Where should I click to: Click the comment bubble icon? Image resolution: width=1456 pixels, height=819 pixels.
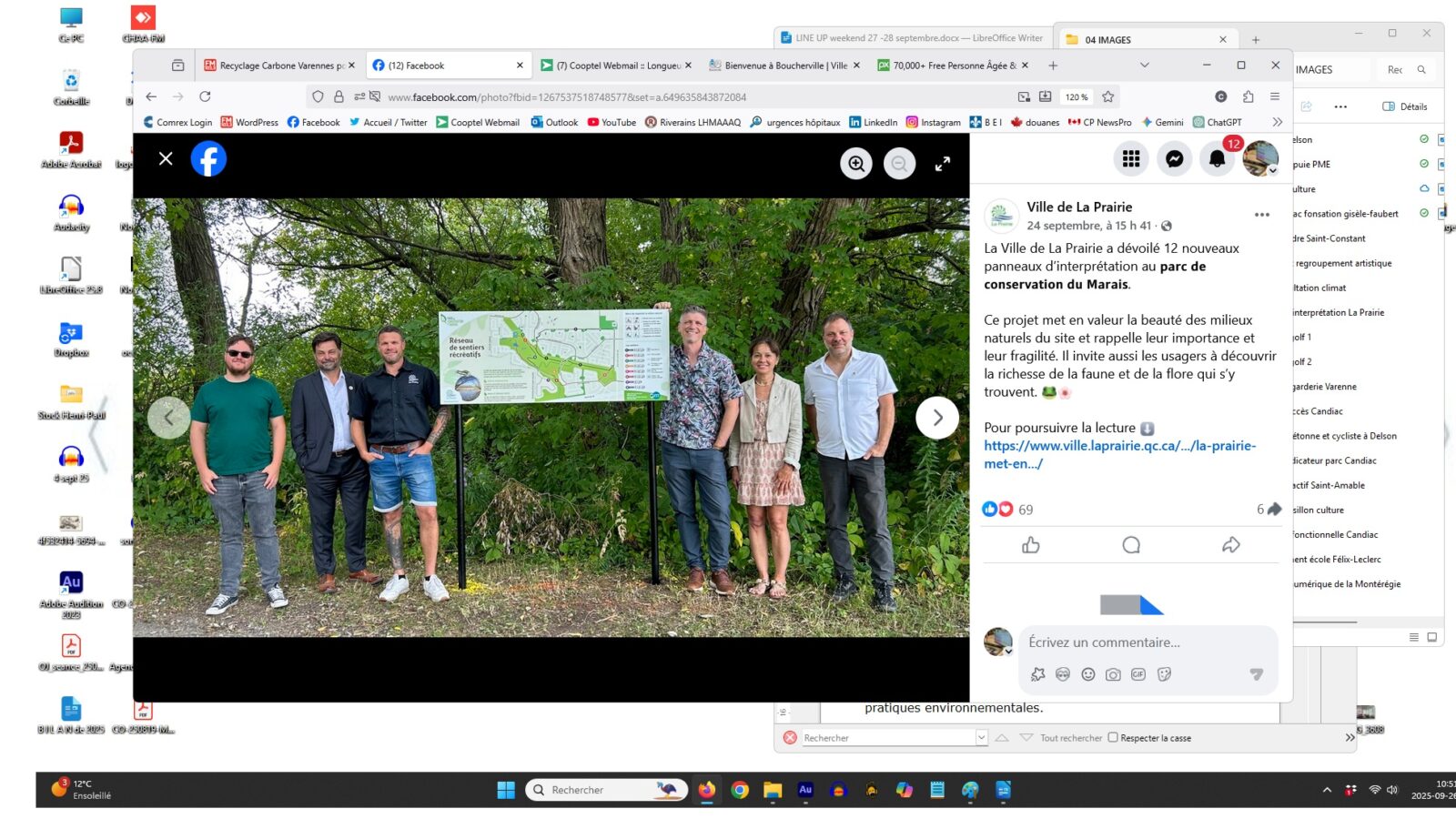tap(1131, 545)
